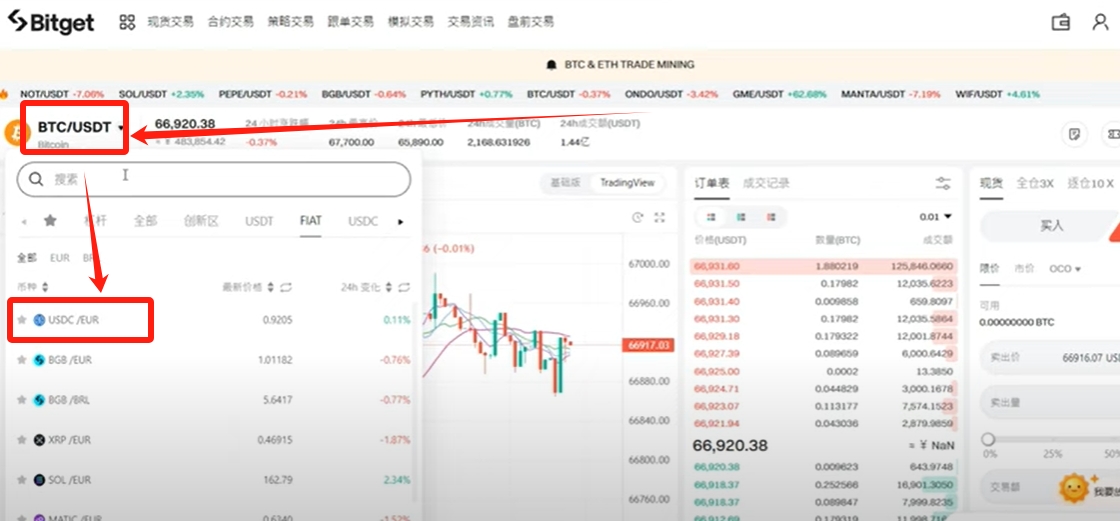
Task: Open SOL/USDT ticker link
Action: point(161,94)
